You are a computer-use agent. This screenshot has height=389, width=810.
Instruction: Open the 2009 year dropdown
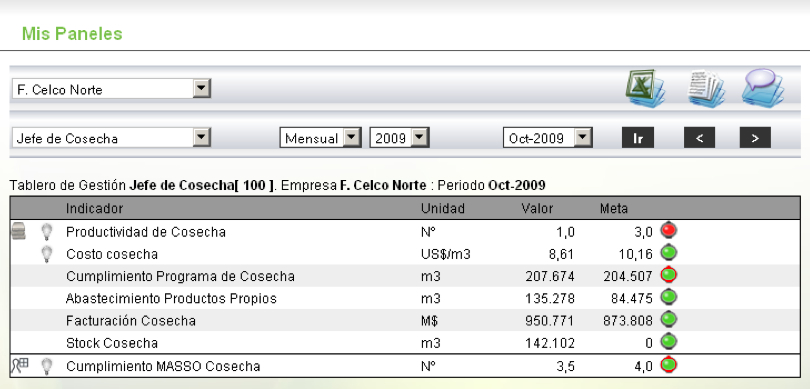399,138
